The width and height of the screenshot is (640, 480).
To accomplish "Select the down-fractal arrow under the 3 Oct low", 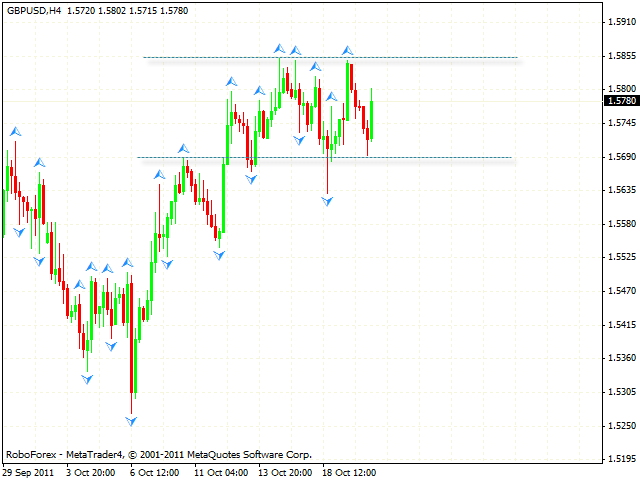I will 87,379.
